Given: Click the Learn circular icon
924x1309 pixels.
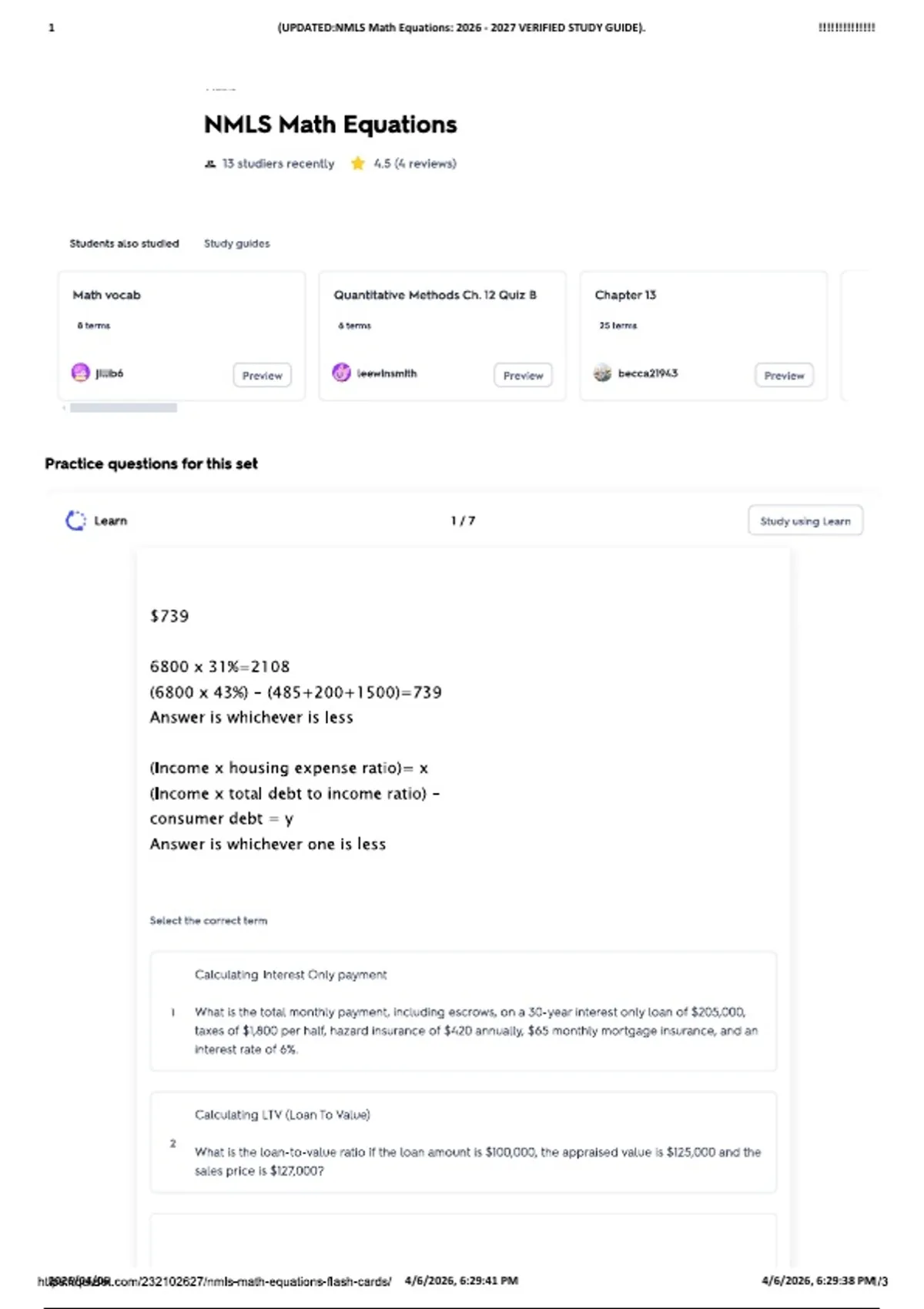Looking at the screenshot, I should tap(75, 521).
